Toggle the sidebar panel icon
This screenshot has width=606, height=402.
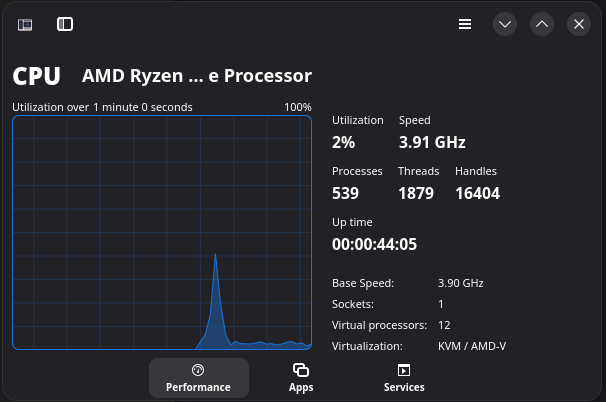[x=65, y=24]
